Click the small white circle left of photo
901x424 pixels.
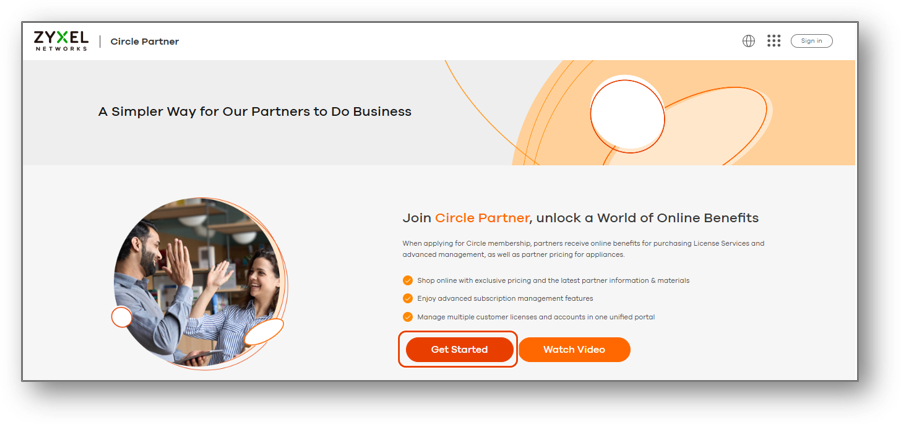(121, 317)
